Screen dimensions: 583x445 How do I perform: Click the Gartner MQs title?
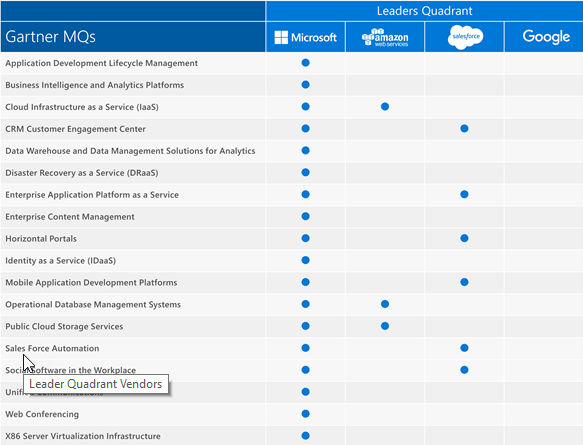click(x=50, y=36)
